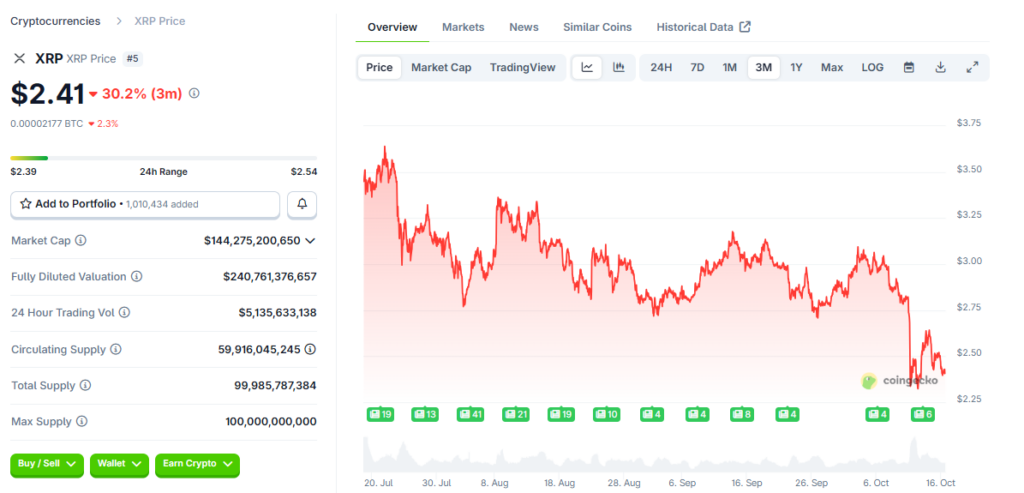The image size is (1024, 493).
Task: Open the Buy / Sell dropdown
Action: coord(47,464)
